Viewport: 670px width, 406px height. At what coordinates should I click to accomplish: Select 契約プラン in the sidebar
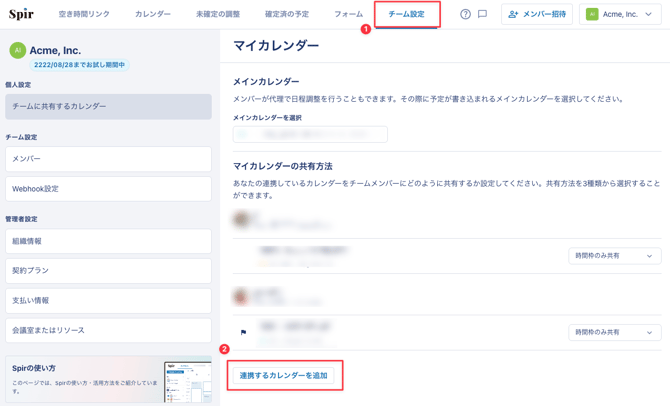click(x=108, y=271)
